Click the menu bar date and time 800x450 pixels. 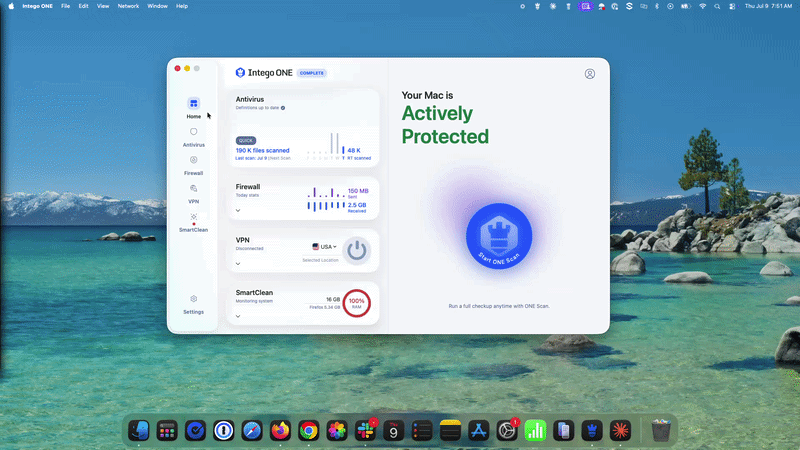click(x=768, y=6)
